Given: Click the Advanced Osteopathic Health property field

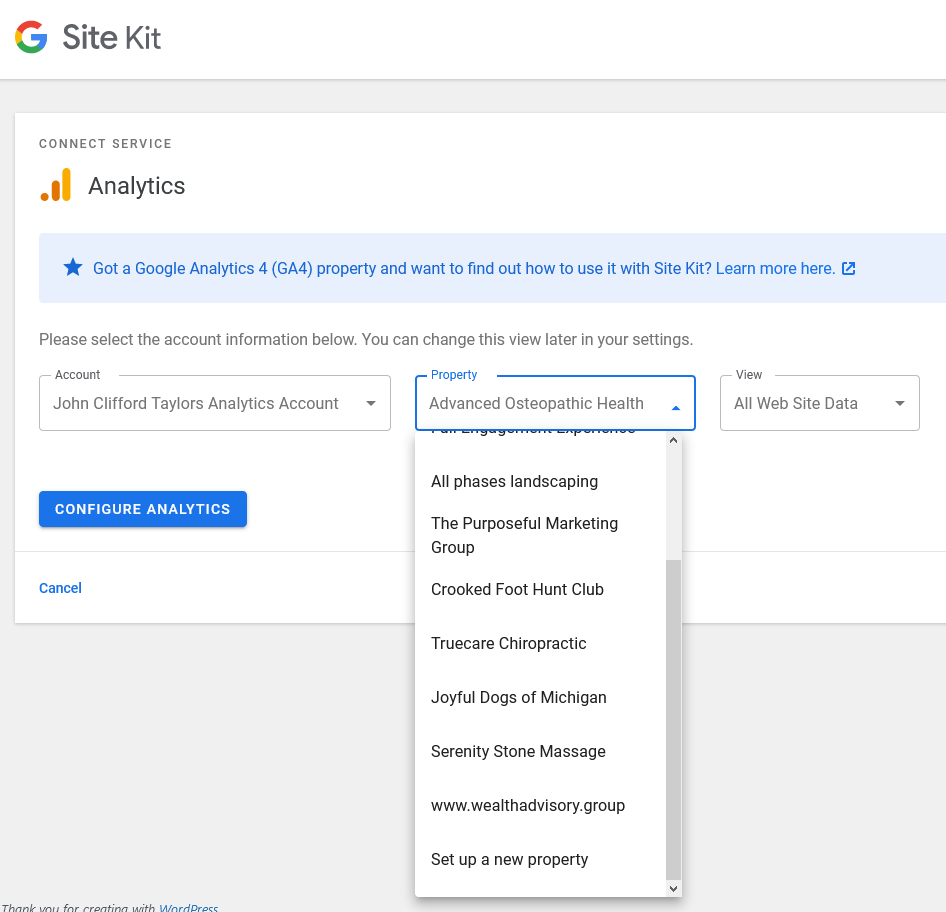Looking at the screenshot, I should 555,403.
